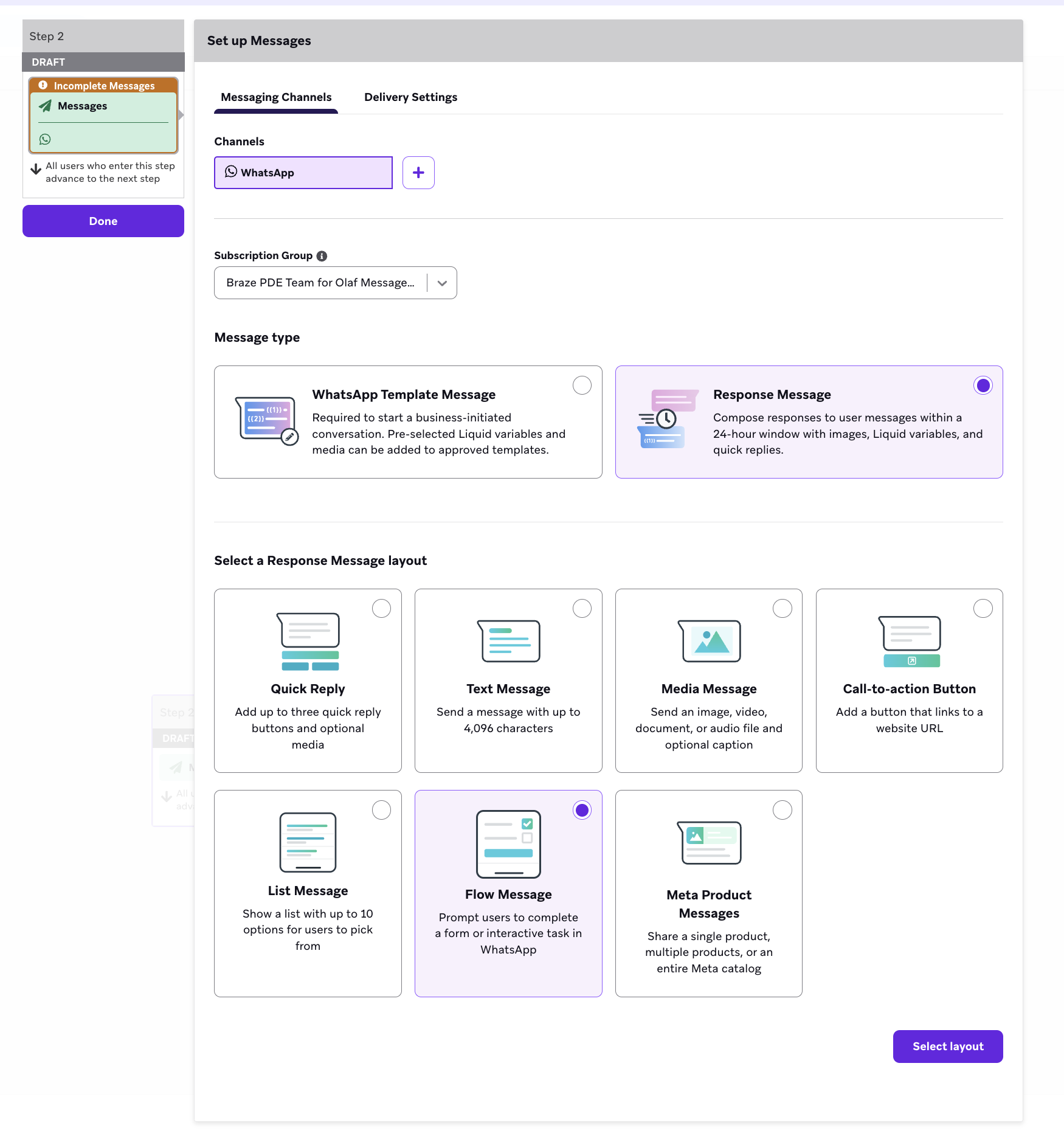
Task: Click the Done button
Action: coord(103,221)
